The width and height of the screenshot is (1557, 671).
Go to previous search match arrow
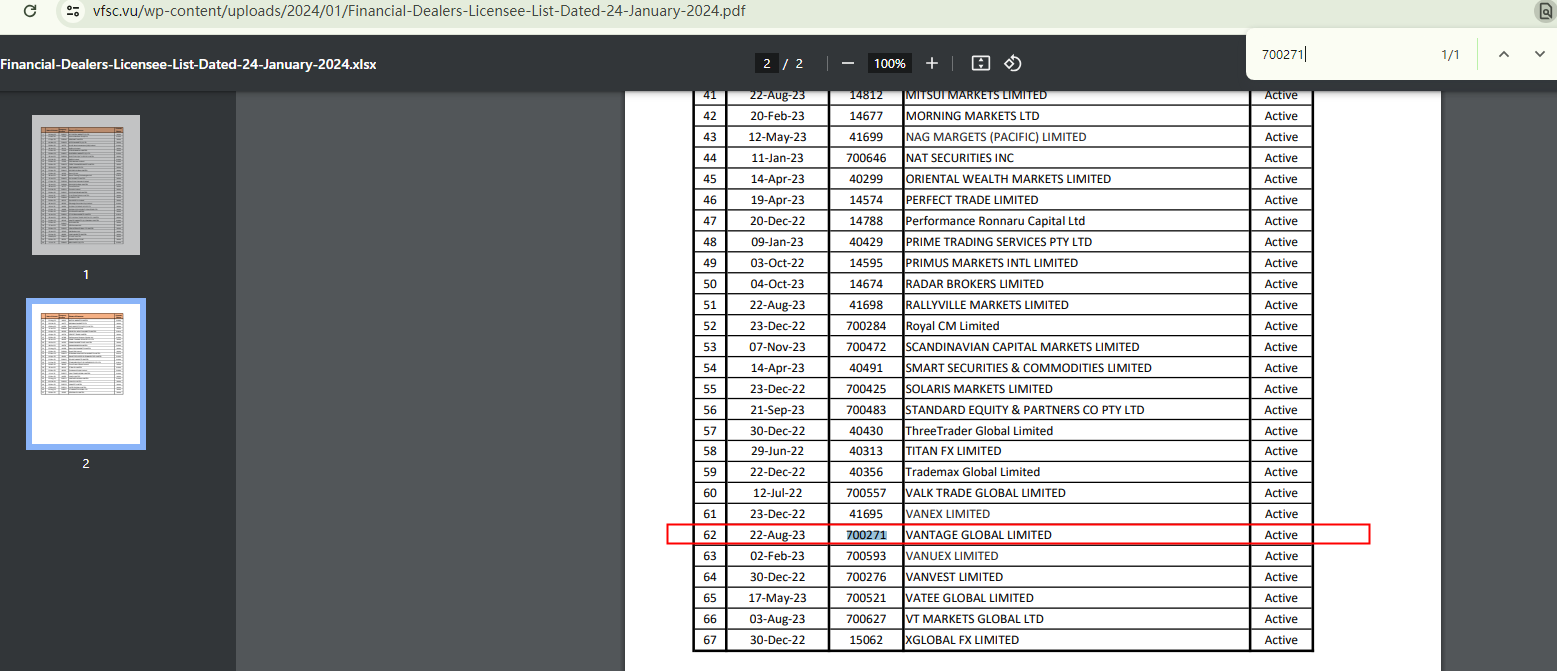[x=1503, y=55]
